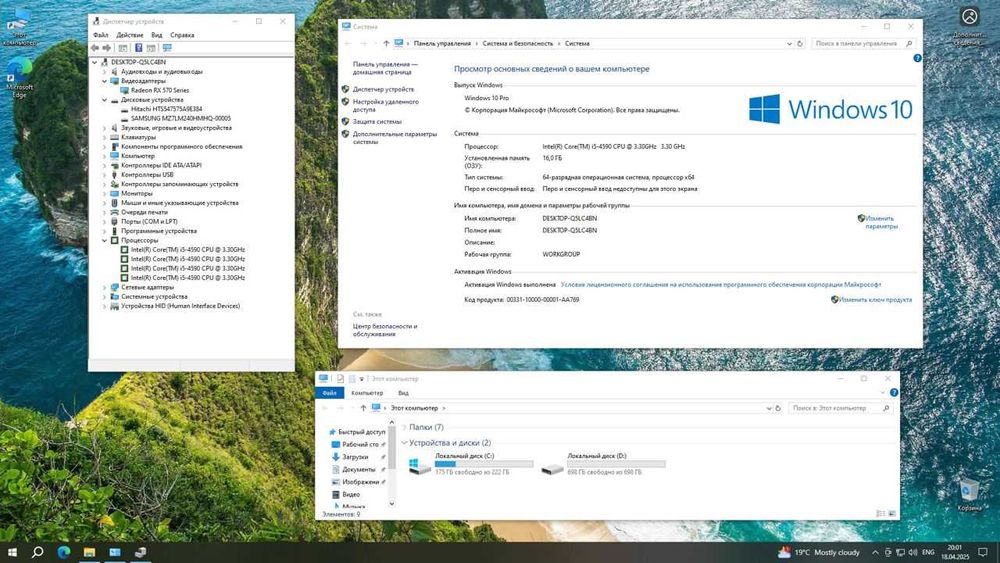Open Действие menu in Device Manager

(129, 35)
